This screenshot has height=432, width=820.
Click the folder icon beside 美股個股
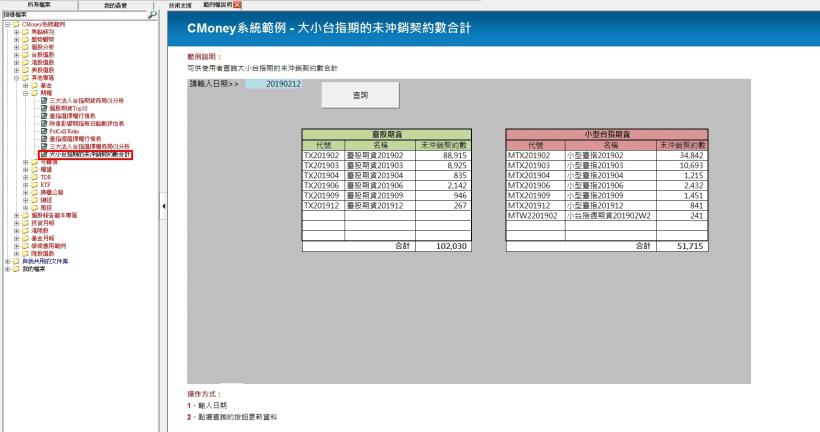coord(26,70)
